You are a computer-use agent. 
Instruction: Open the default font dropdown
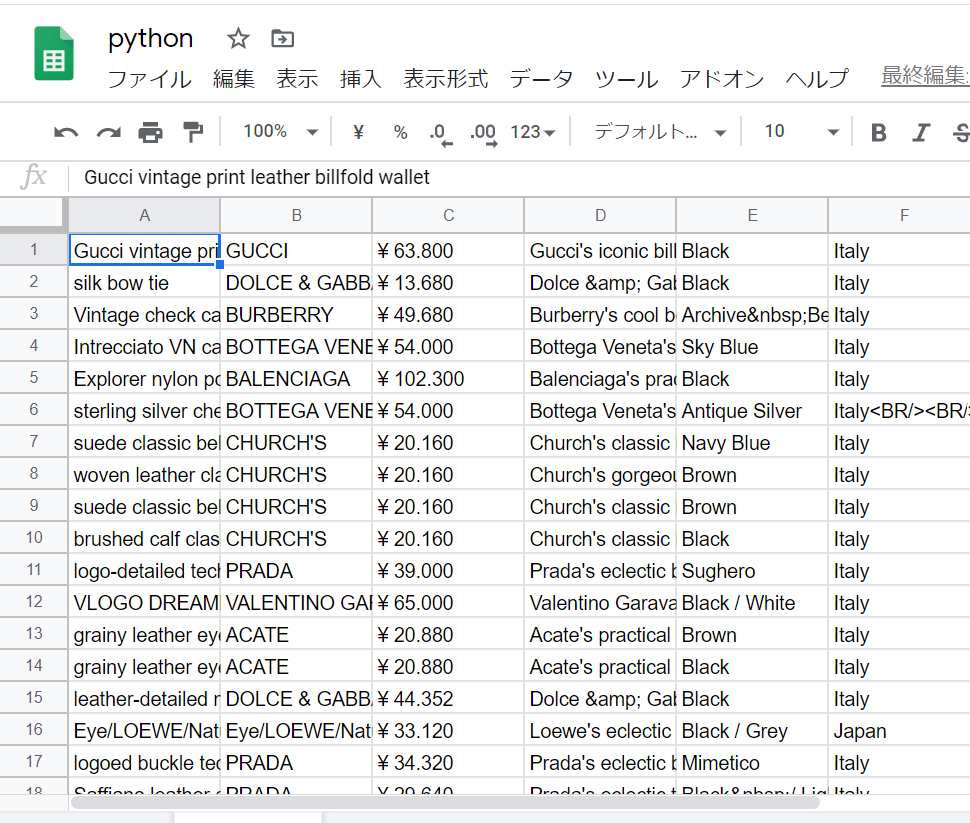coord(660,132)
